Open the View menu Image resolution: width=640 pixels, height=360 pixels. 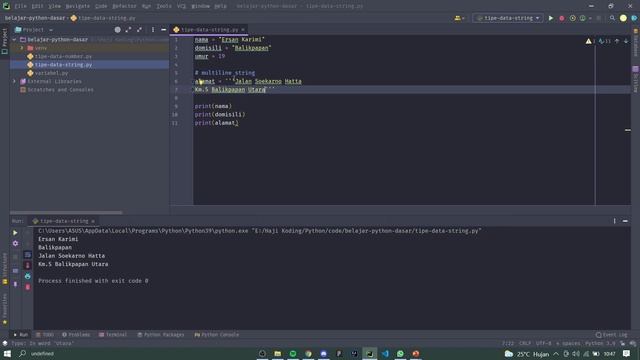[x=54, y=6]
